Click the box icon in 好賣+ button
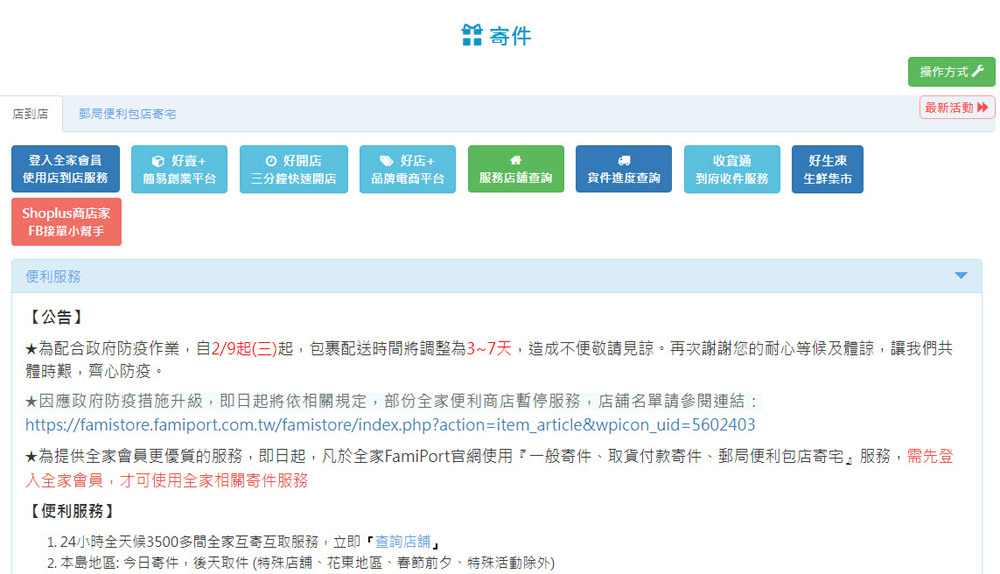The image size is (1000, 574). [158, 161]
